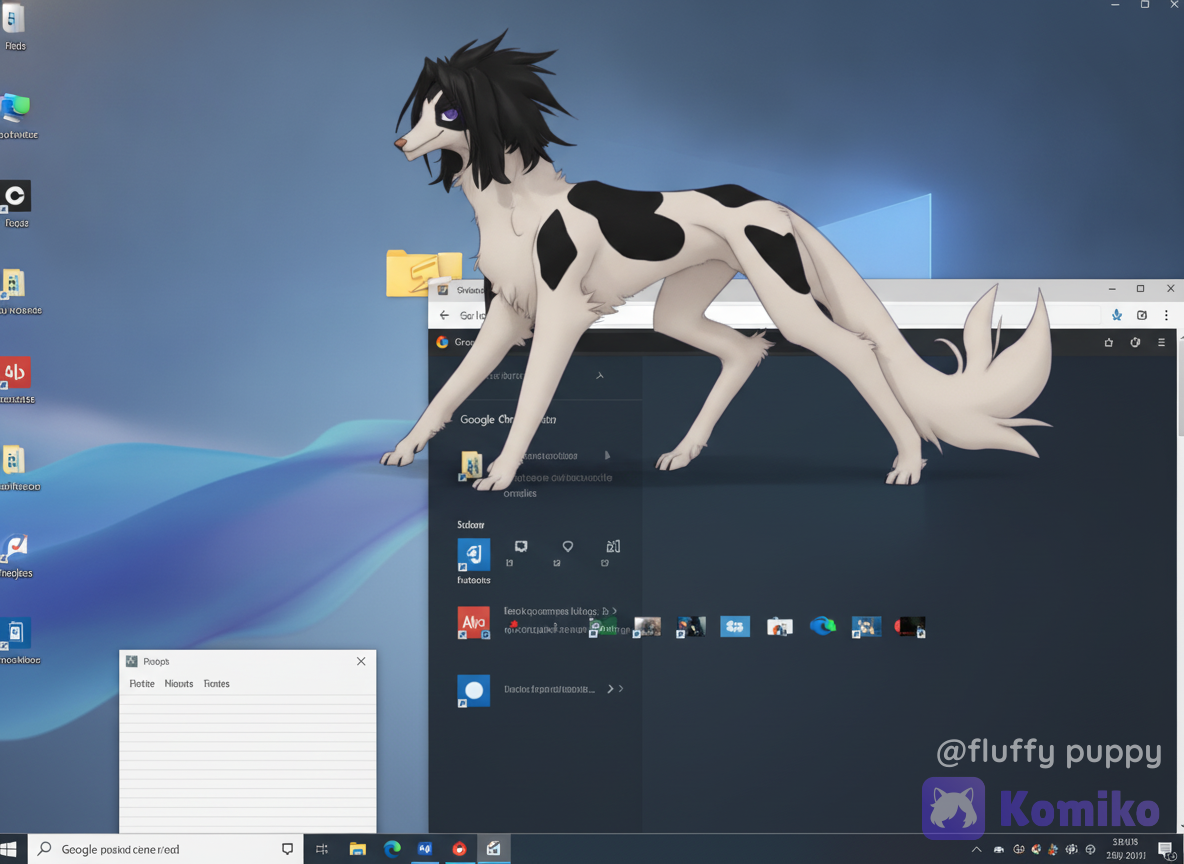Open the Windows Start button
Image resolution: width=1184 pixels, height=864 pixels.
(8, 849)
